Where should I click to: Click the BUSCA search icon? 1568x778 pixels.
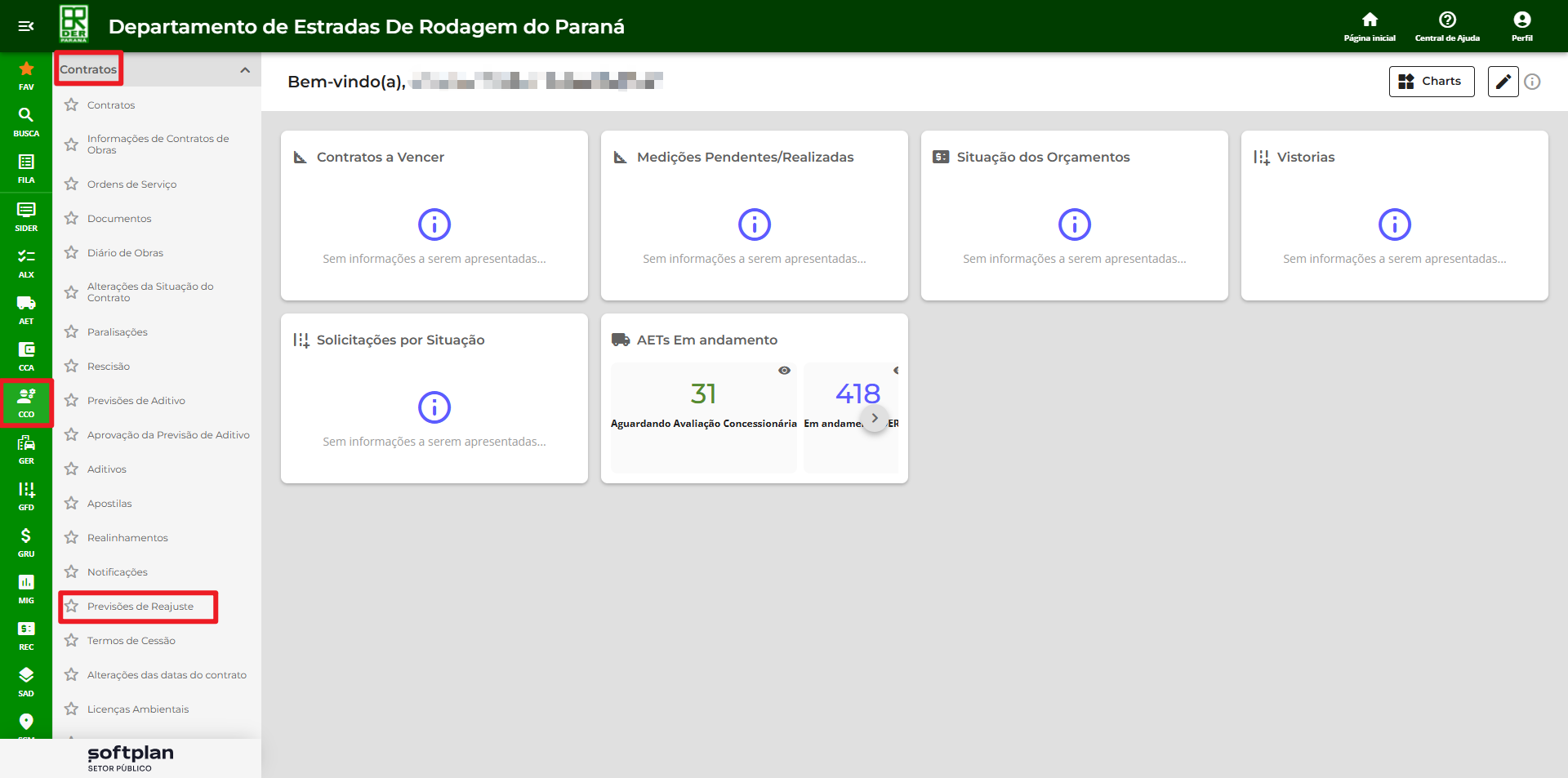click(x=26, y=121)
